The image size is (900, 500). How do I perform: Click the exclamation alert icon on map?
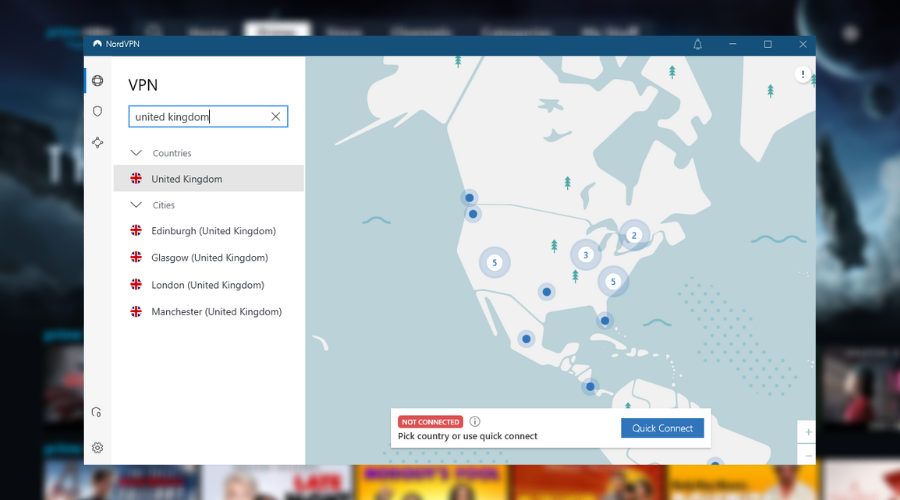point(802,75)
